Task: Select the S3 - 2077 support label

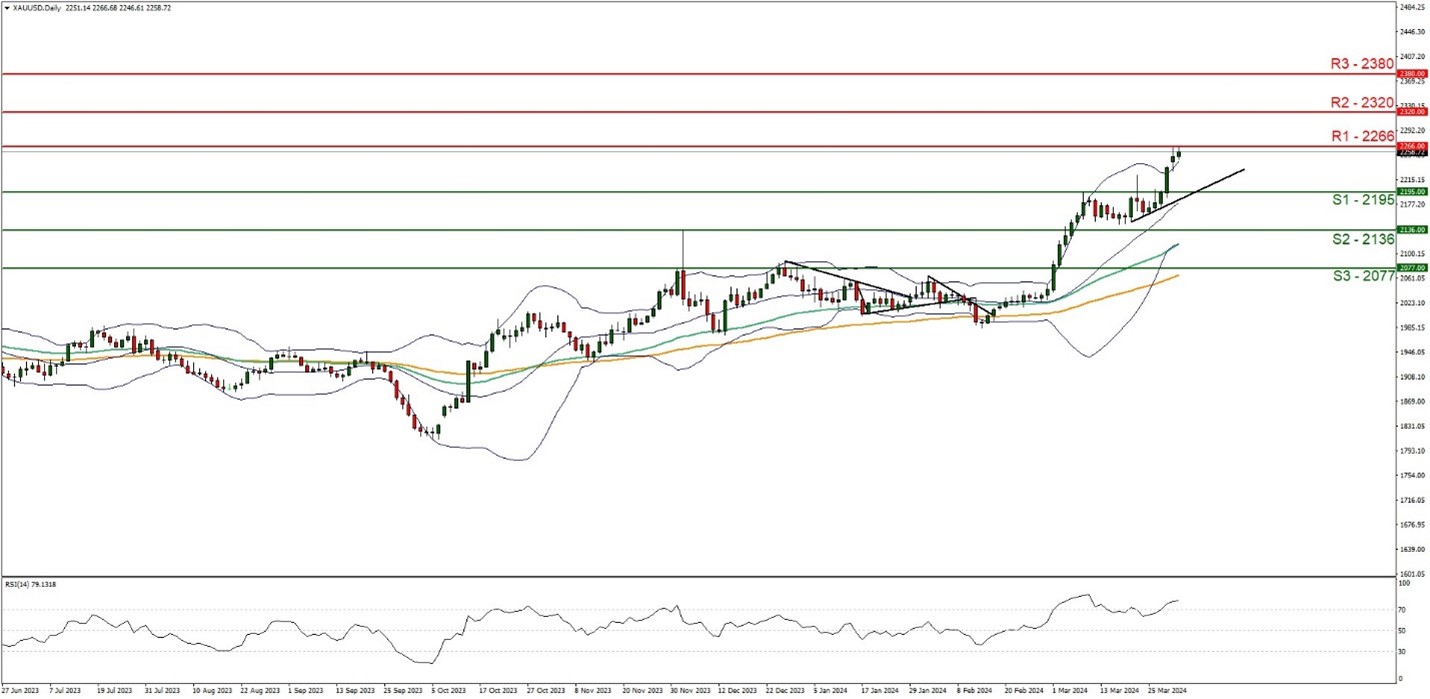Action: [x=1363, y=275]
